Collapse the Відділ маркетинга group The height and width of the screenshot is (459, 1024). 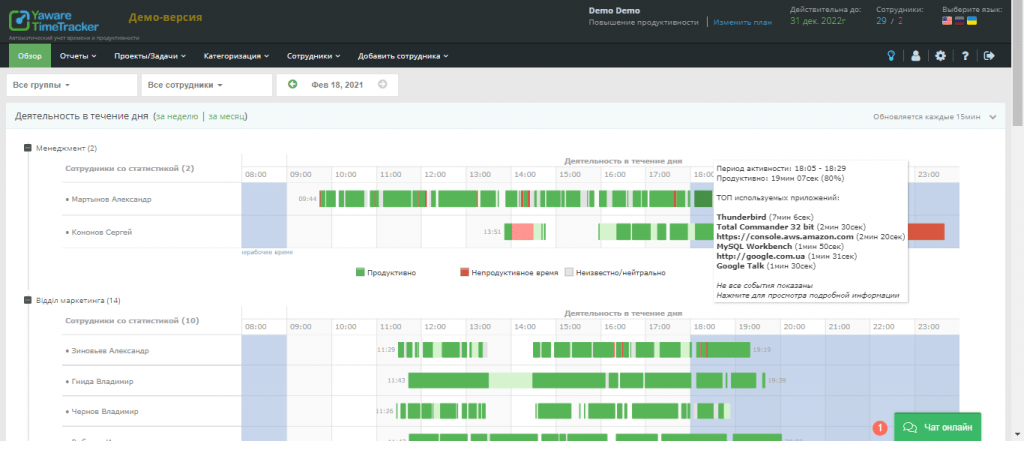tap(29, 300)
